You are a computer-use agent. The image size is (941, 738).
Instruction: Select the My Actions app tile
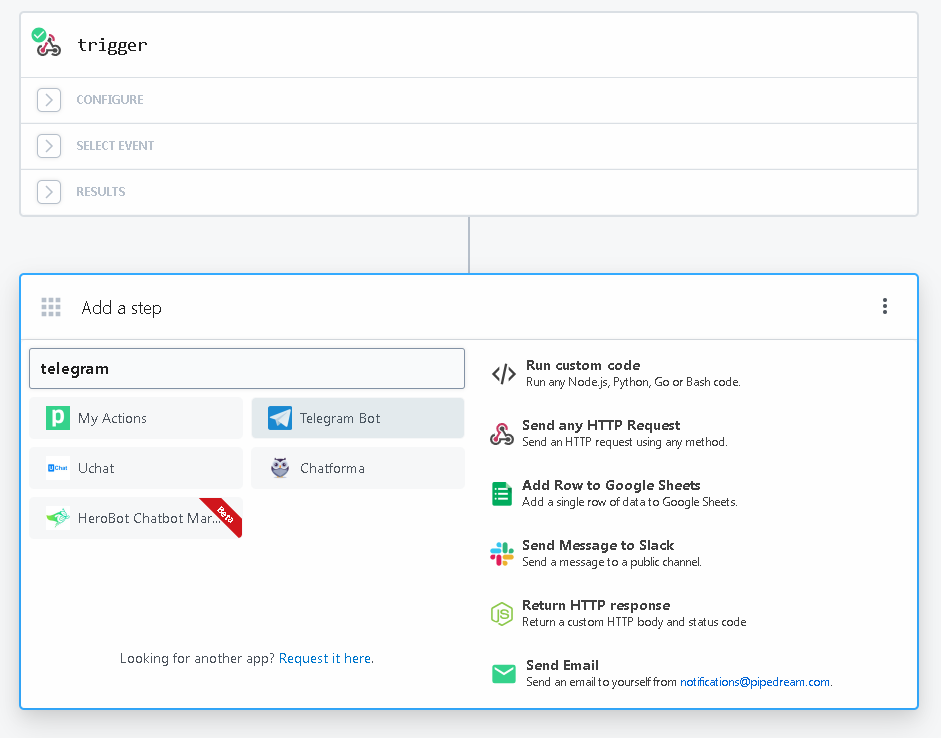click(x=136, y=418)
